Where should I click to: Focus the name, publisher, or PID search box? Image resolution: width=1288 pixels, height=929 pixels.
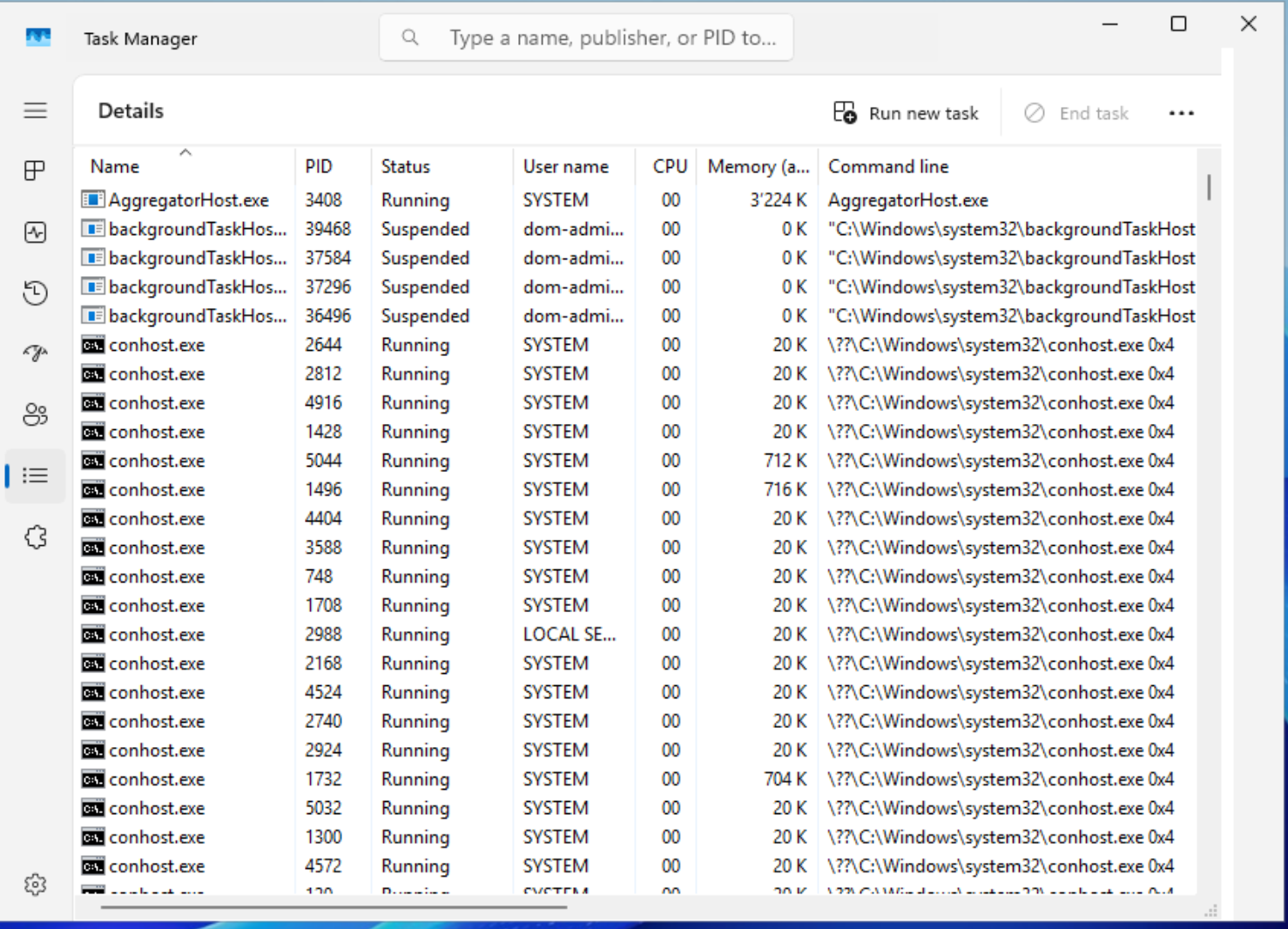(x=586, y=37)
